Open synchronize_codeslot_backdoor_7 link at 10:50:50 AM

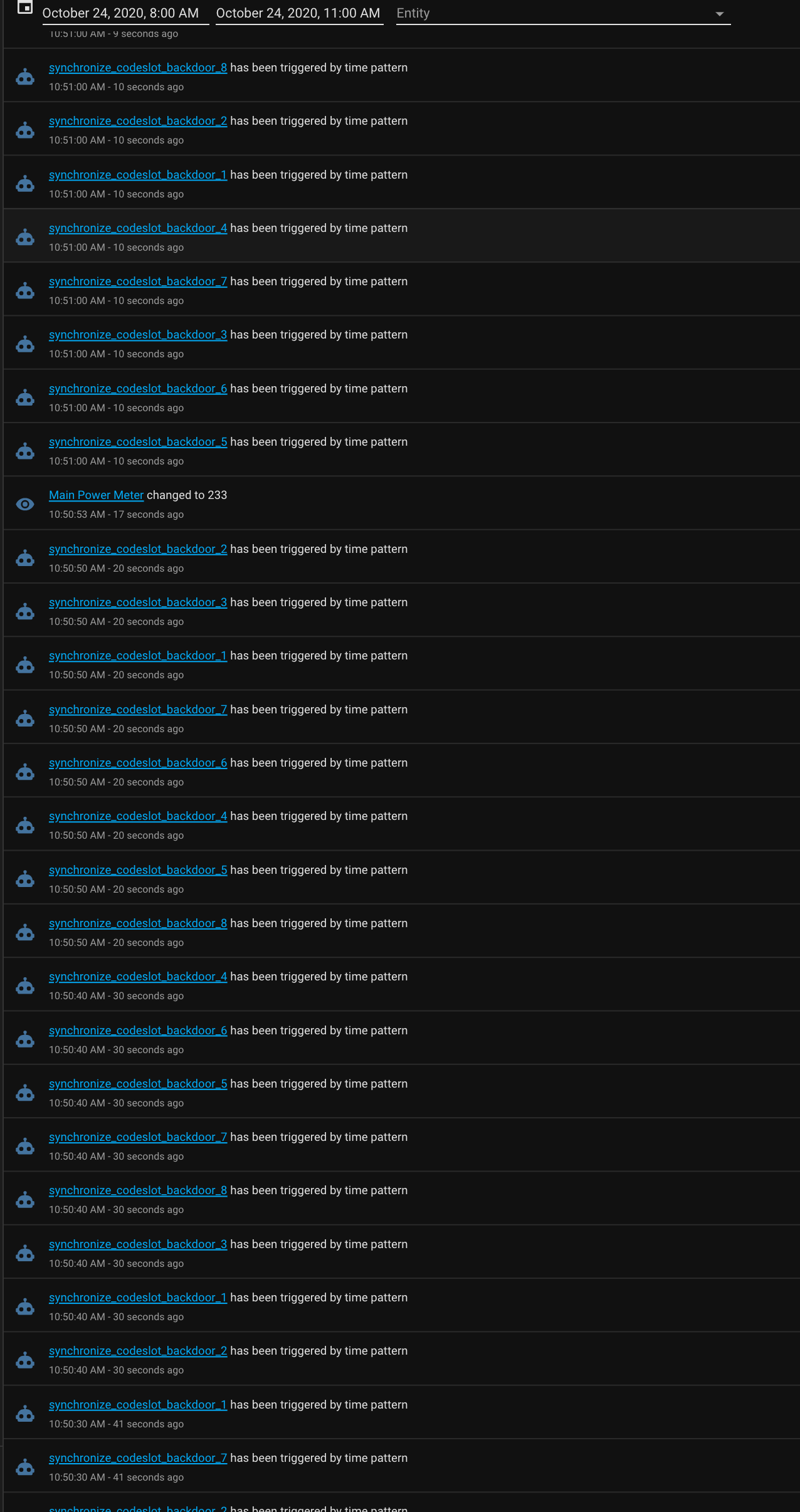[x=138, y=710]
